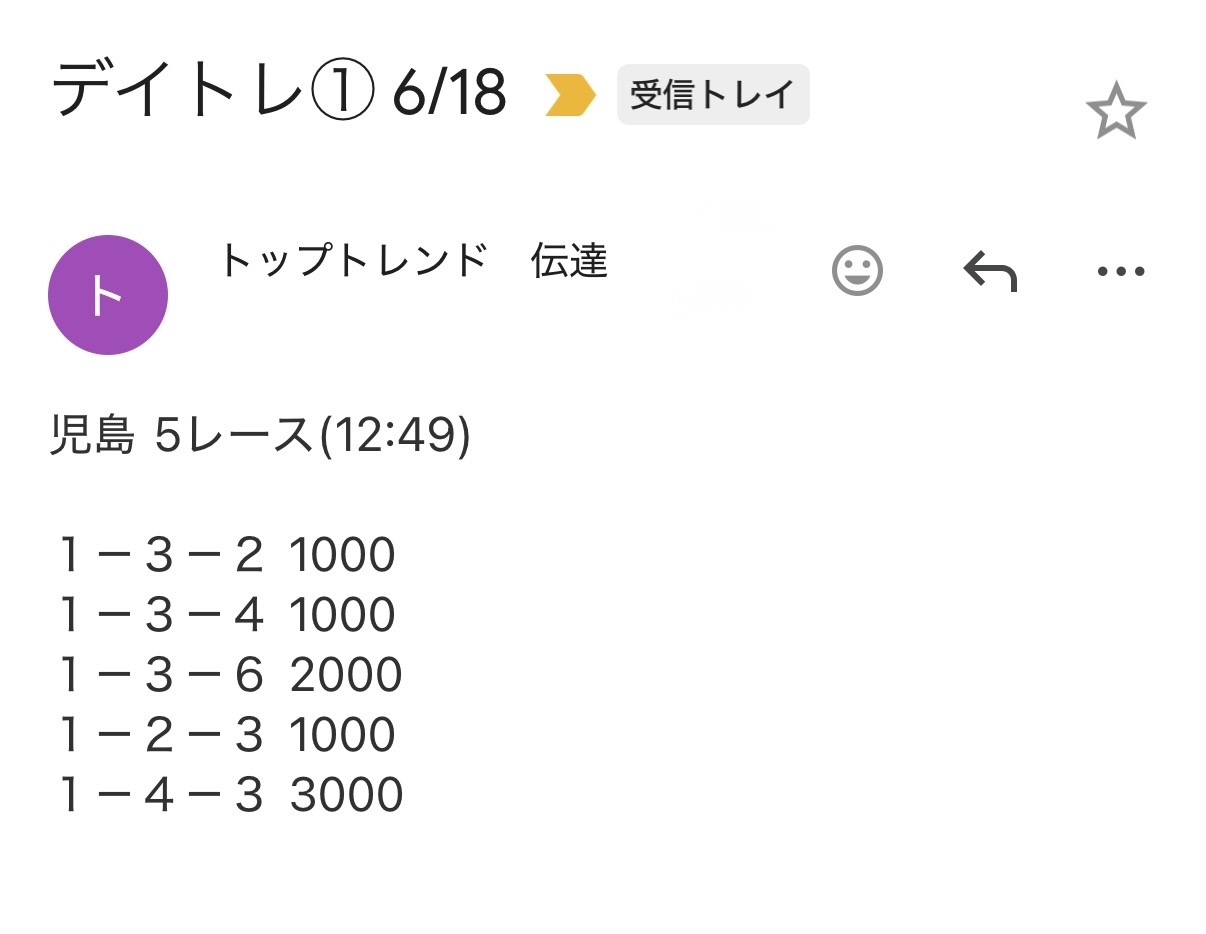Viewport: 1206px width, 934px height.
Task: Click the purple ト avatar thumbnail
Action: [108, 293]
